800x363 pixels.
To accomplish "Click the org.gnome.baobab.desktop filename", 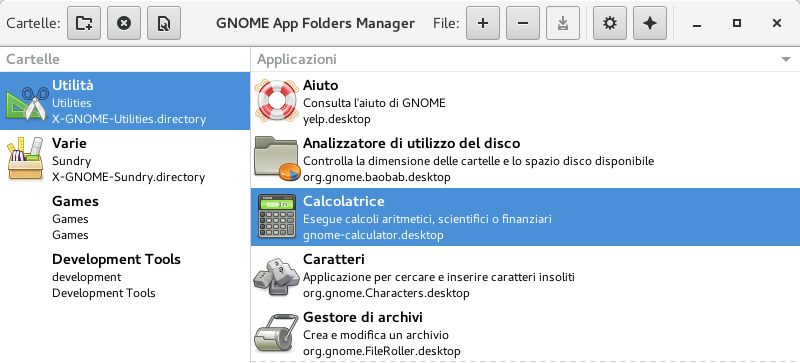I will [x=377, y=178].
